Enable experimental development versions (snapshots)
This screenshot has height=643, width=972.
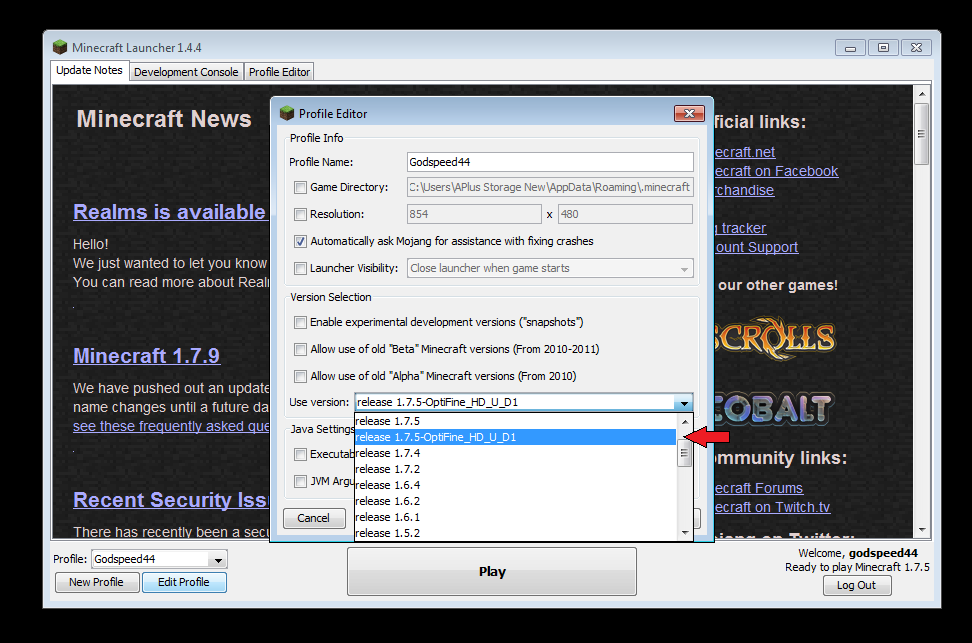point(301,322)
